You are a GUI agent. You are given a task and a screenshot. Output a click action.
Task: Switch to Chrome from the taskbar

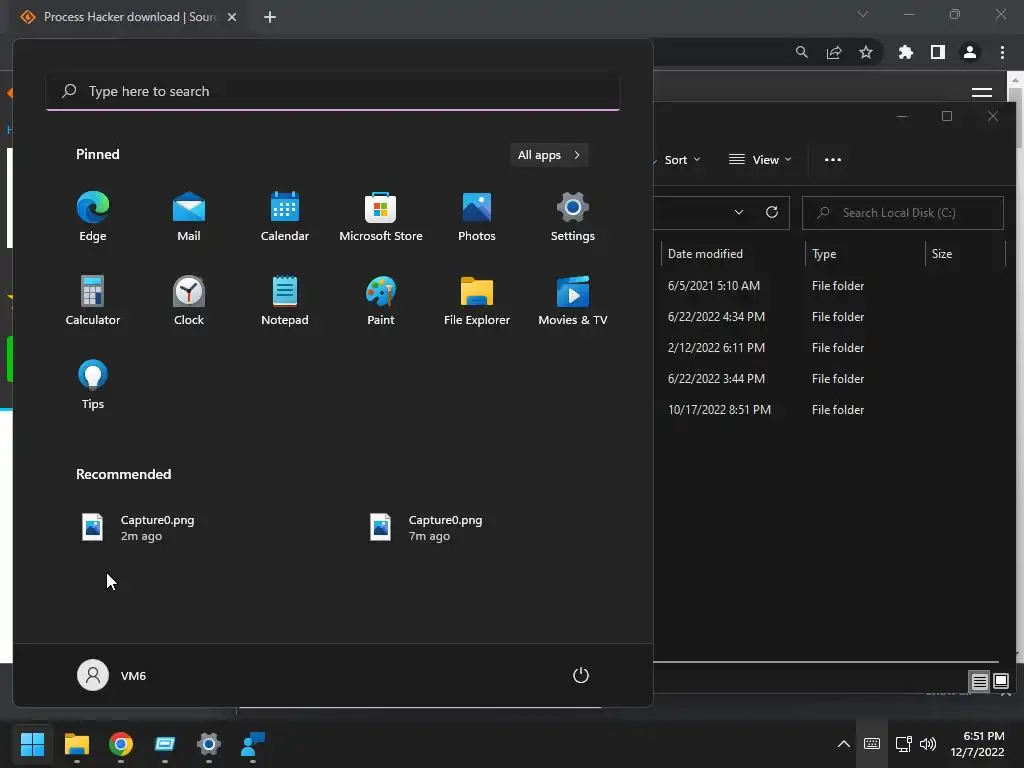click(x=121, y=744)
